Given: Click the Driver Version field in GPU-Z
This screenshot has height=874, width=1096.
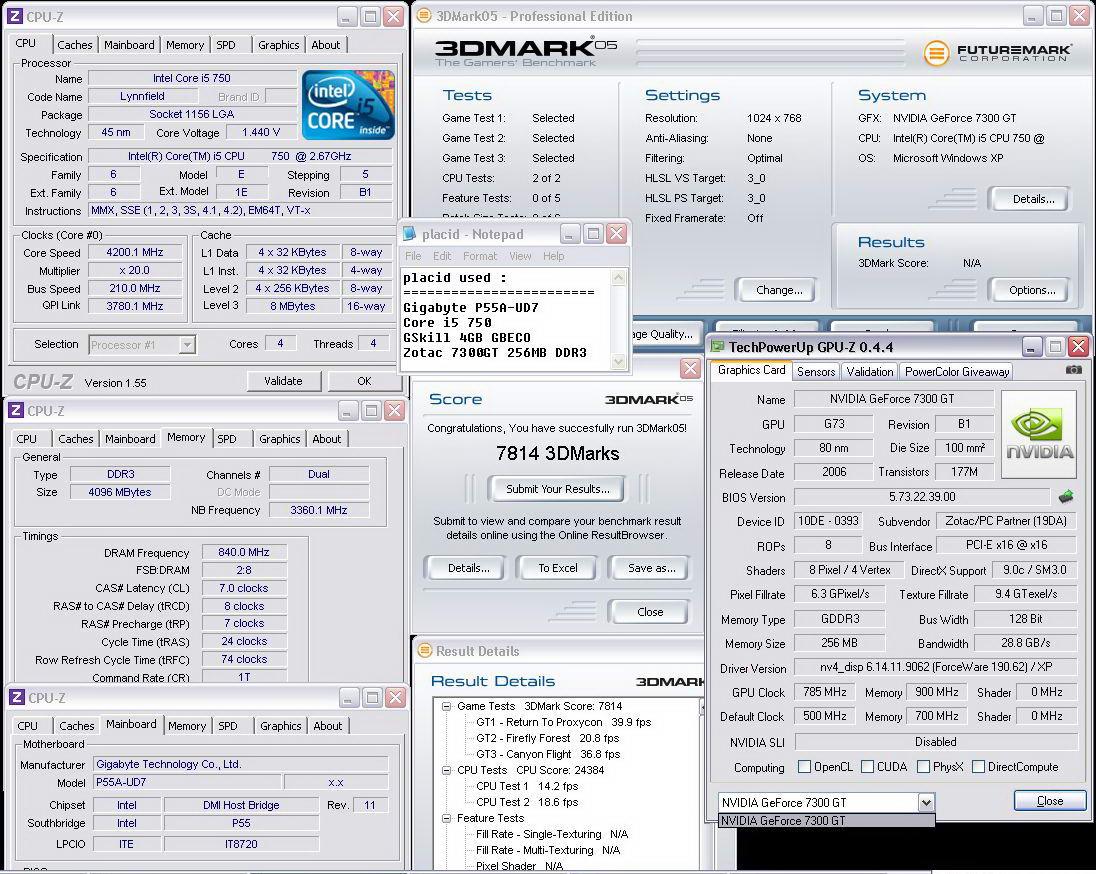Looking at the screenshot, I should click(936, 667).
